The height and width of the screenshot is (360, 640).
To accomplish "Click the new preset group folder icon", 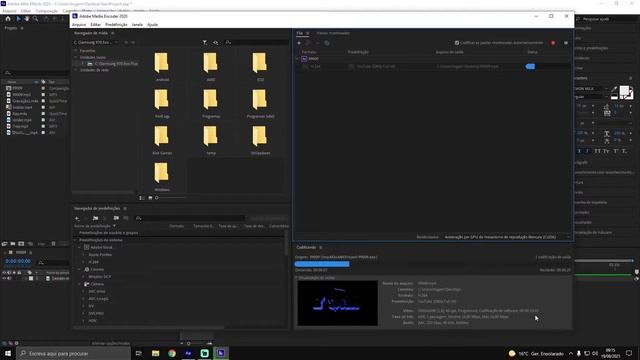I will [96, 218].
